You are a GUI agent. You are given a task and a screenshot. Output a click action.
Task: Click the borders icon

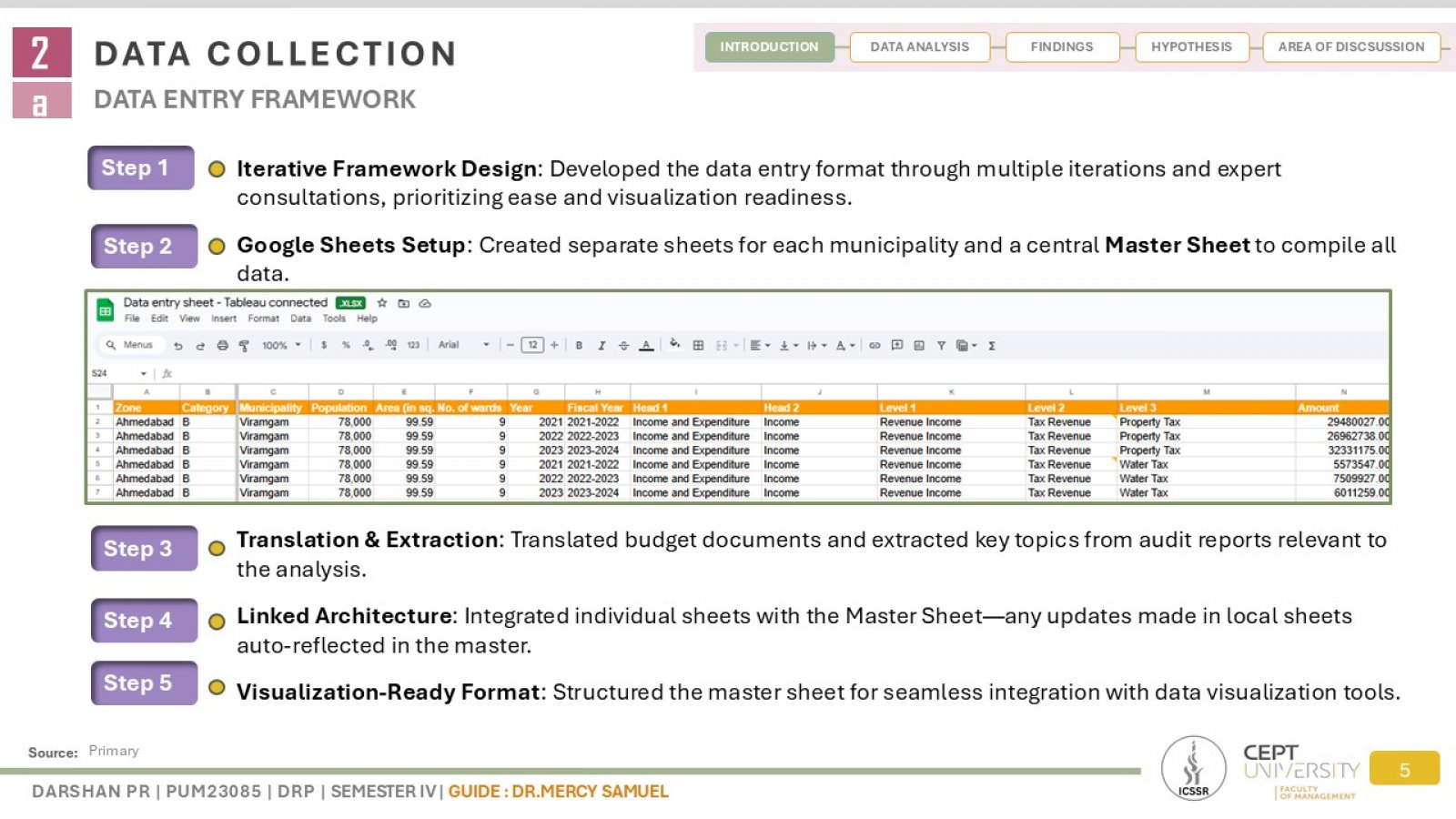[698, 346]
